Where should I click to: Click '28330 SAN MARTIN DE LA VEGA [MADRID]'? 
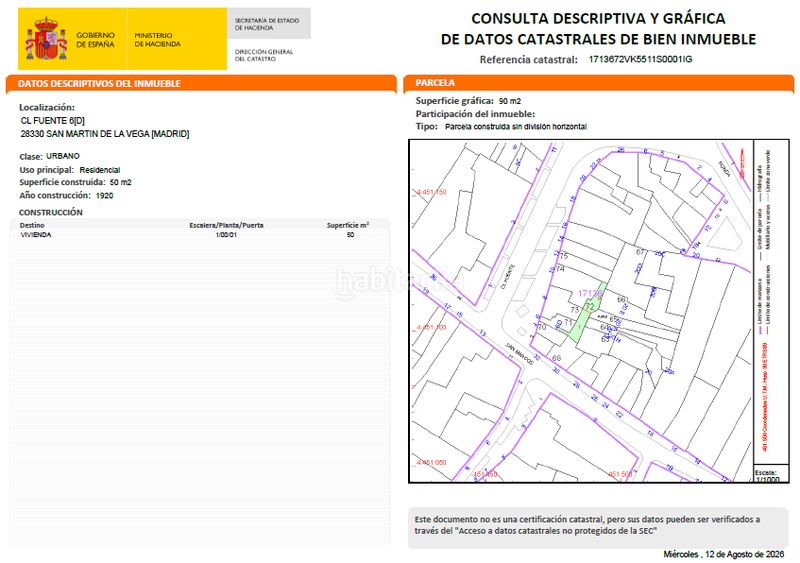105,134
